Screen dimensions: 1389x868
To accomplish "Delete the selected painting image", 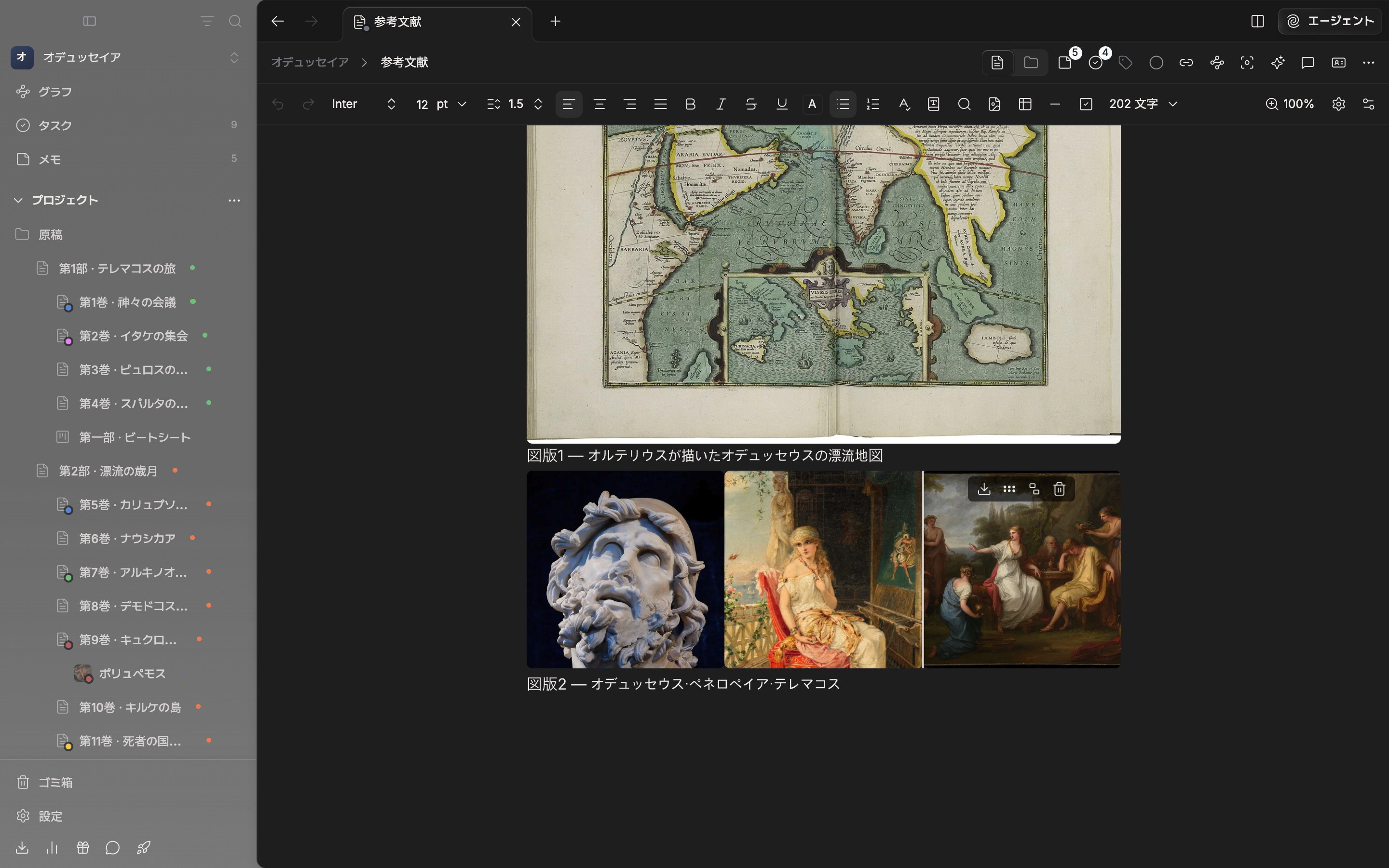I will [x=1060, y=489].
